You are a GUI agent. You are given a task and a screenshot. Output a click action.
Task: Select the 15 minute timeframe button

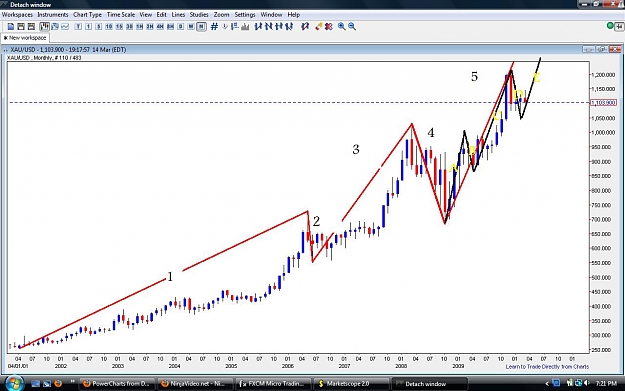pyautogui.click(x=119, y=27)
